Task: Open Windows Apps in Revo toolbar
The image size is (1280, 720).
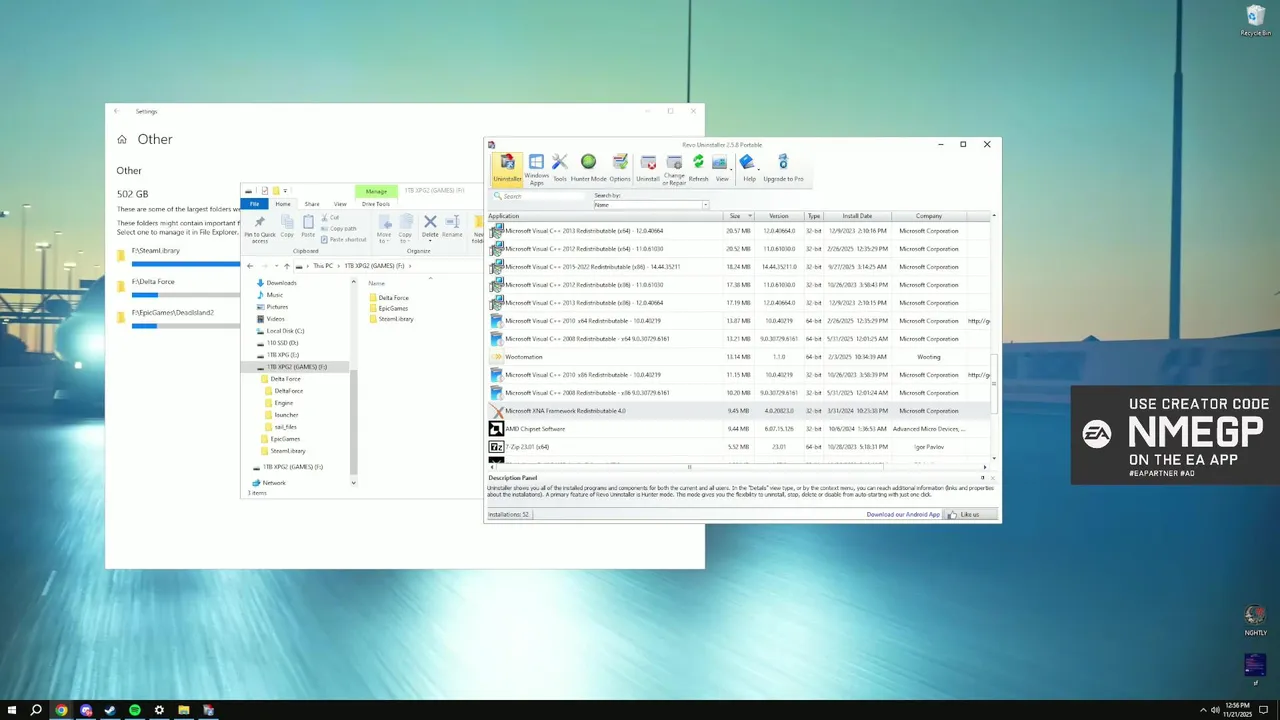Action: pos(536,168)
